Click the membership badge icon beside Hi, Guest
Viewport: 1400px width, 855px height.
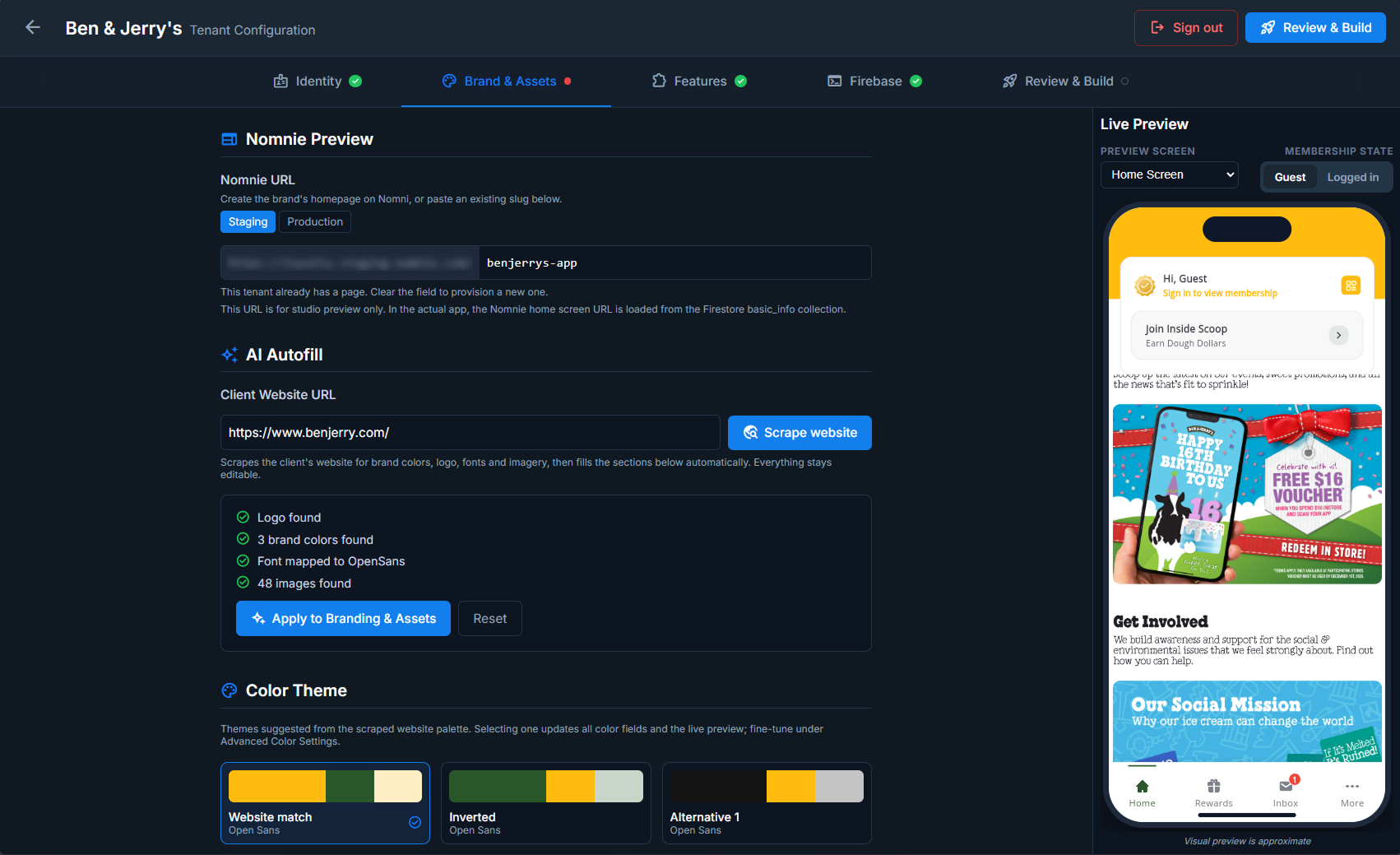(x=1145, y=286)
